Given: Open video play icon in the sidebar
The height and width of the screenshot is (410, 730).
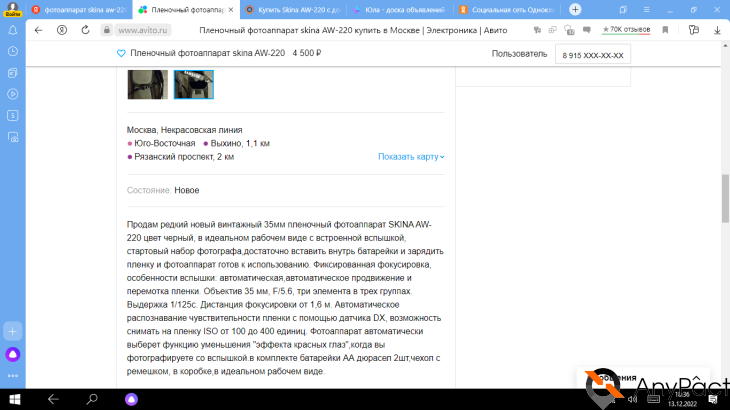Looking at the screenshot, I should tap(13, 94).
